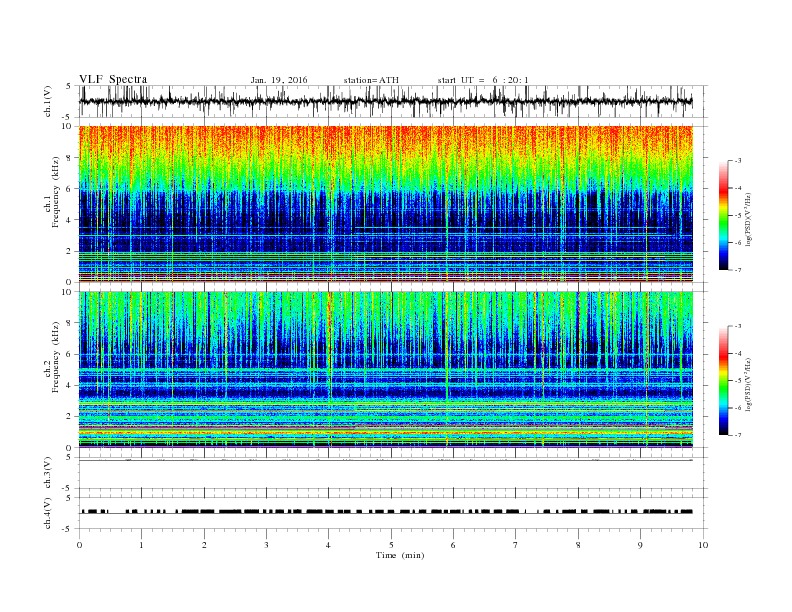This screenshot has height=612, width=792.
Task: Click the time axis tick label "5"
Action: coord(391,545)
